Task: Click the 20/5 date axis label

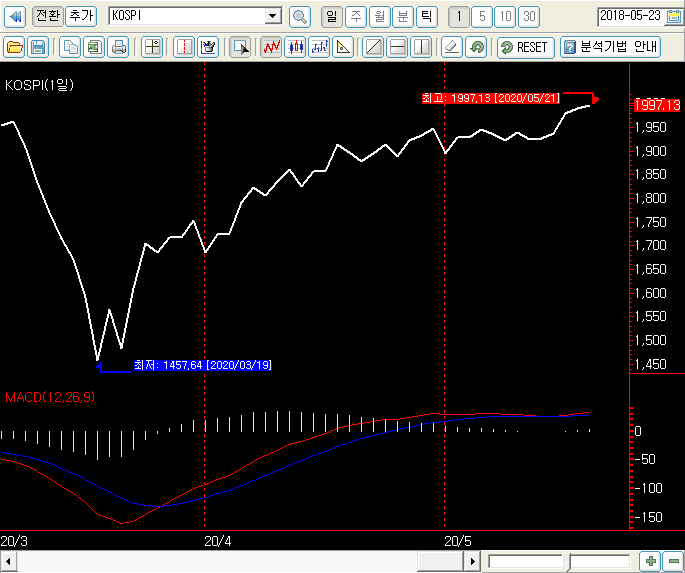Action: click(458, 542)
